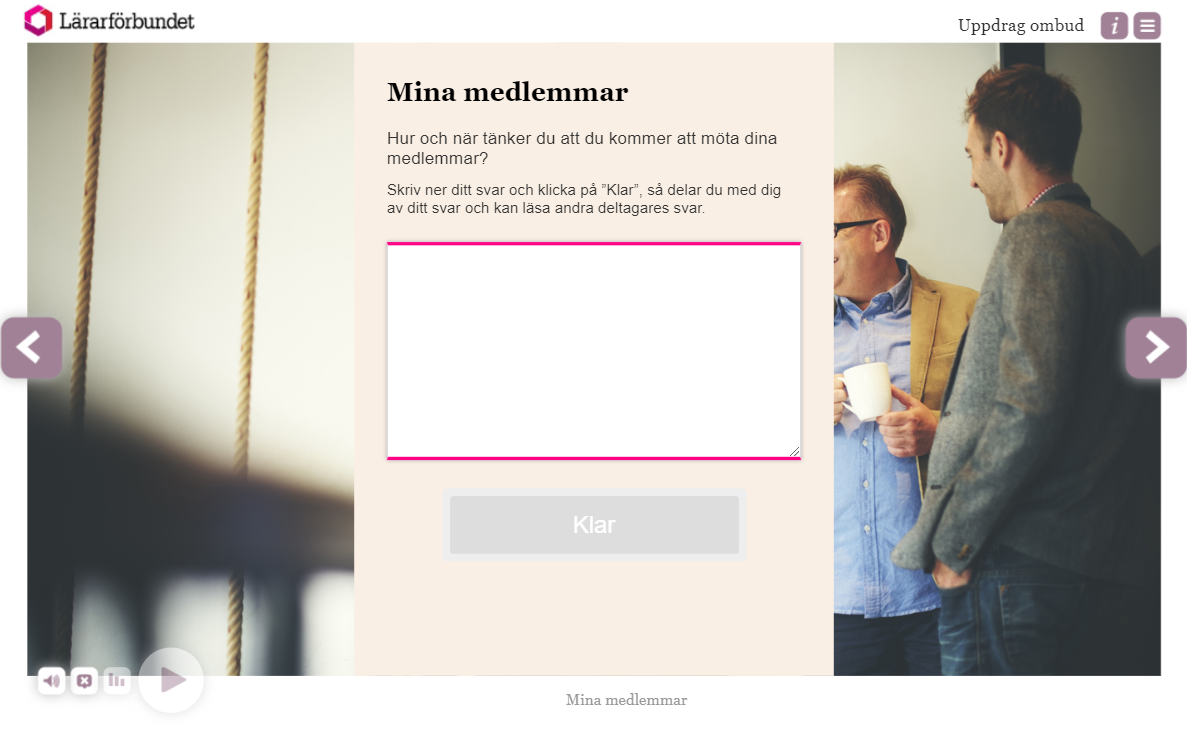Image resolution: width=1187 pixels, height=756 pixels.
Task: Click the Lärarförbundet wordmark text
Action: 126,21
